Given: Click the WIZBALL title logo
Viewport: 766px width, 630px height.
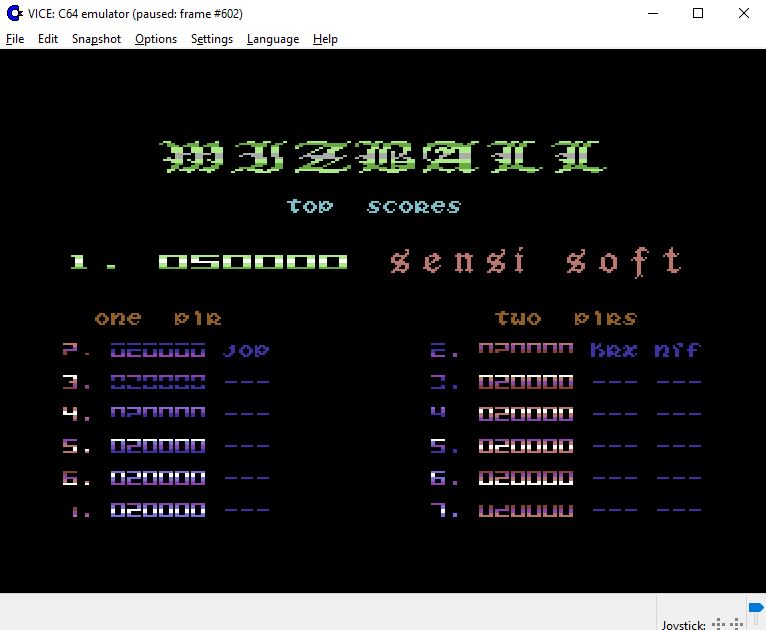Looking at the screenshot, I should click(x=383, y=157).
